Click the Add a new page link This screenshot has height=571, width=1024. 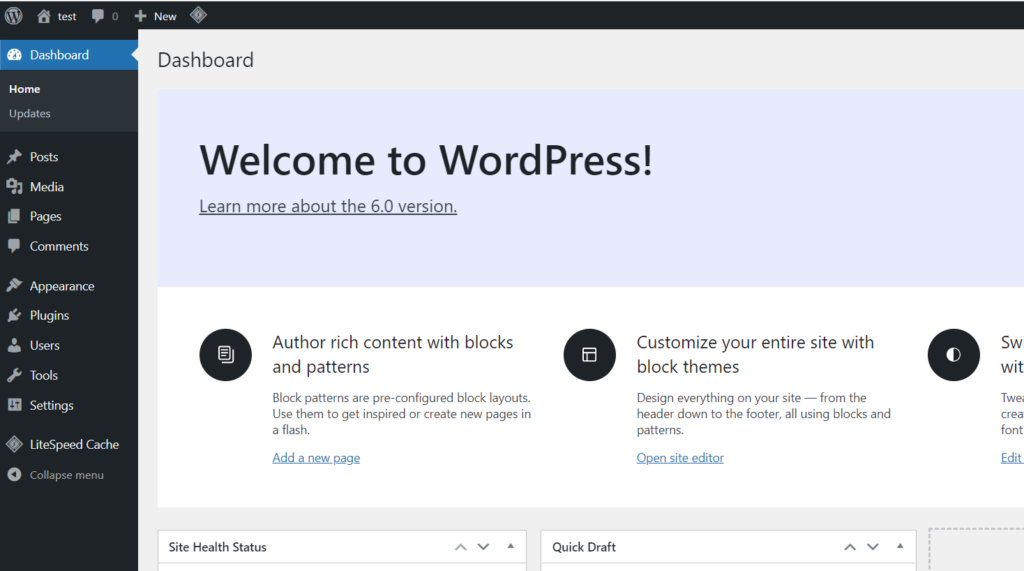(316, 458)
